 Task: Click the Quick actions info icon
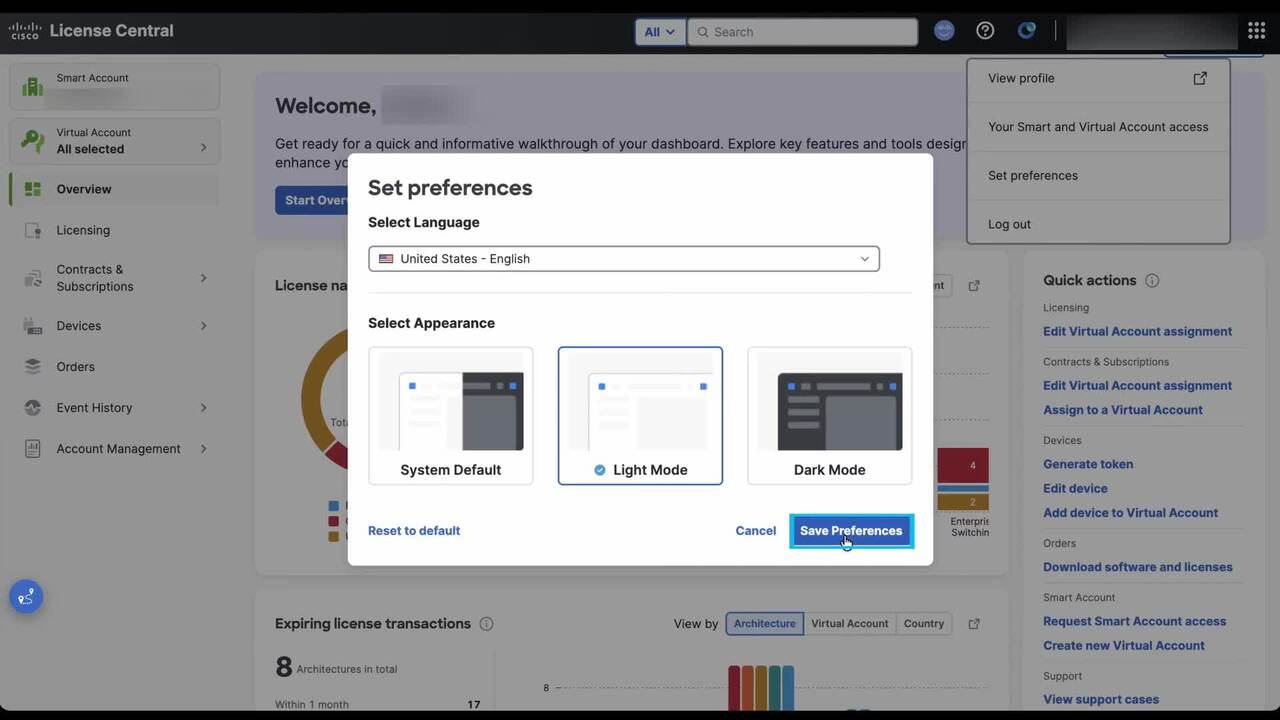pyautogui.click(x=1152, y=281)
